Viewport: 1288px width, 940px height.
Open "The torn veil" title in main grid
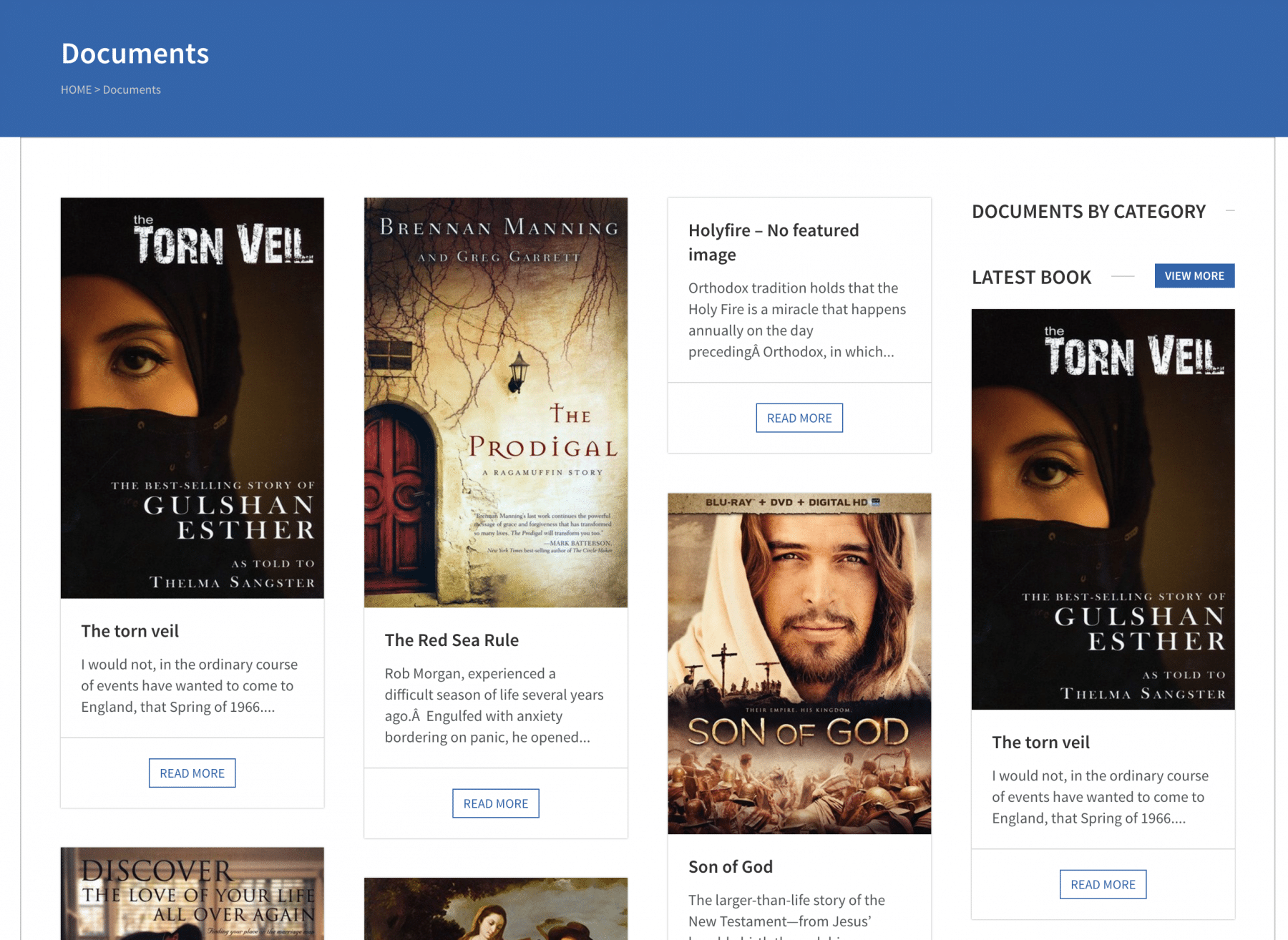coord(130,631)
